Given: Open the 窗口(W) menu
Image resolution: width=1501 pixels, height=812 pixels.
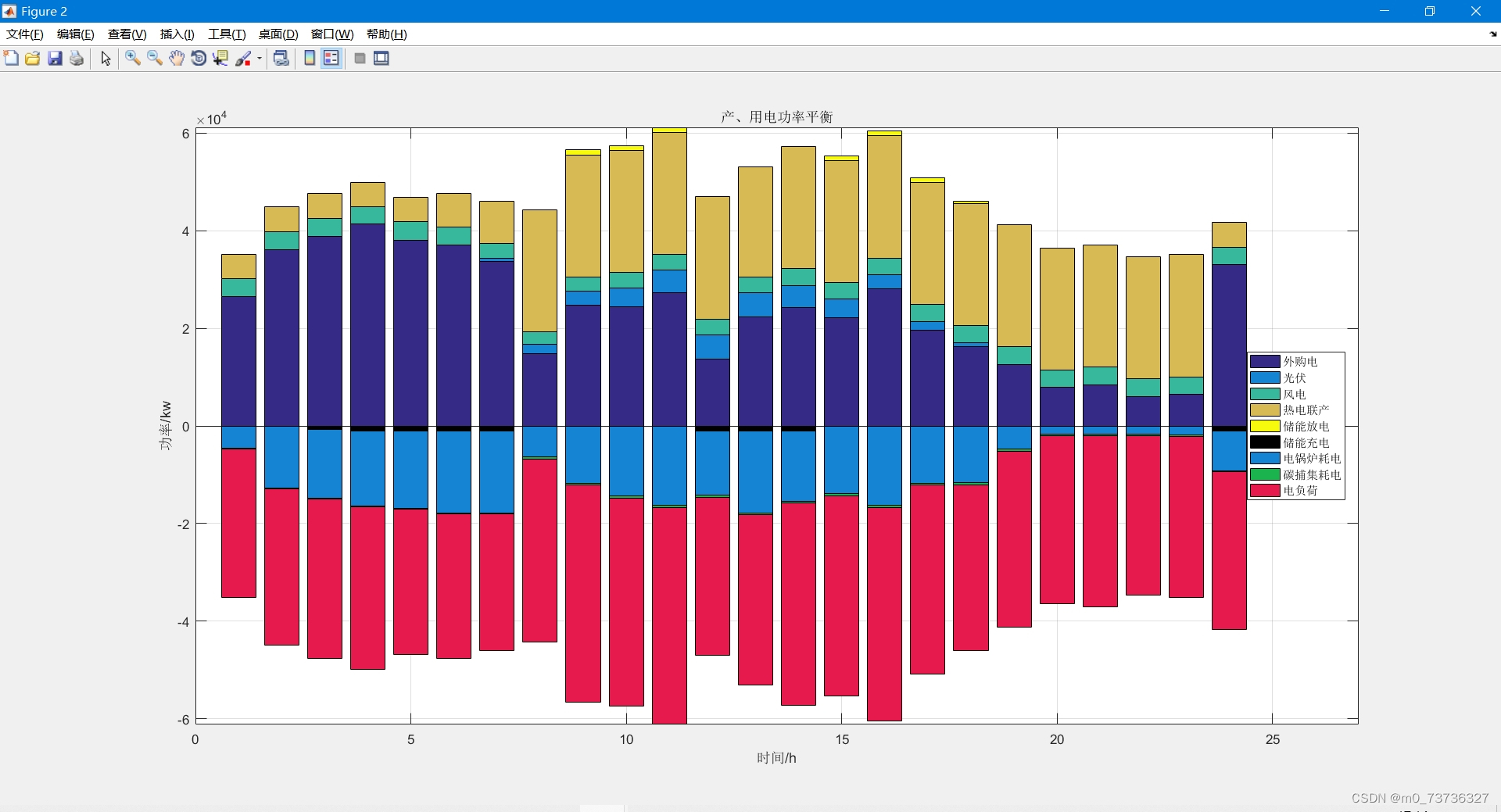Looking at the screenshot, I should (332, 34).
